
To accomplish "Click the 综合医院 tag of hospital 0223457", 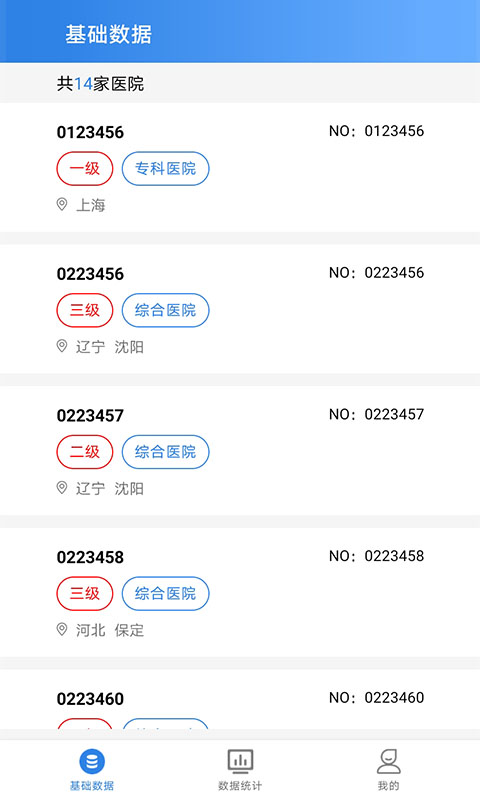I will [165, 452].
